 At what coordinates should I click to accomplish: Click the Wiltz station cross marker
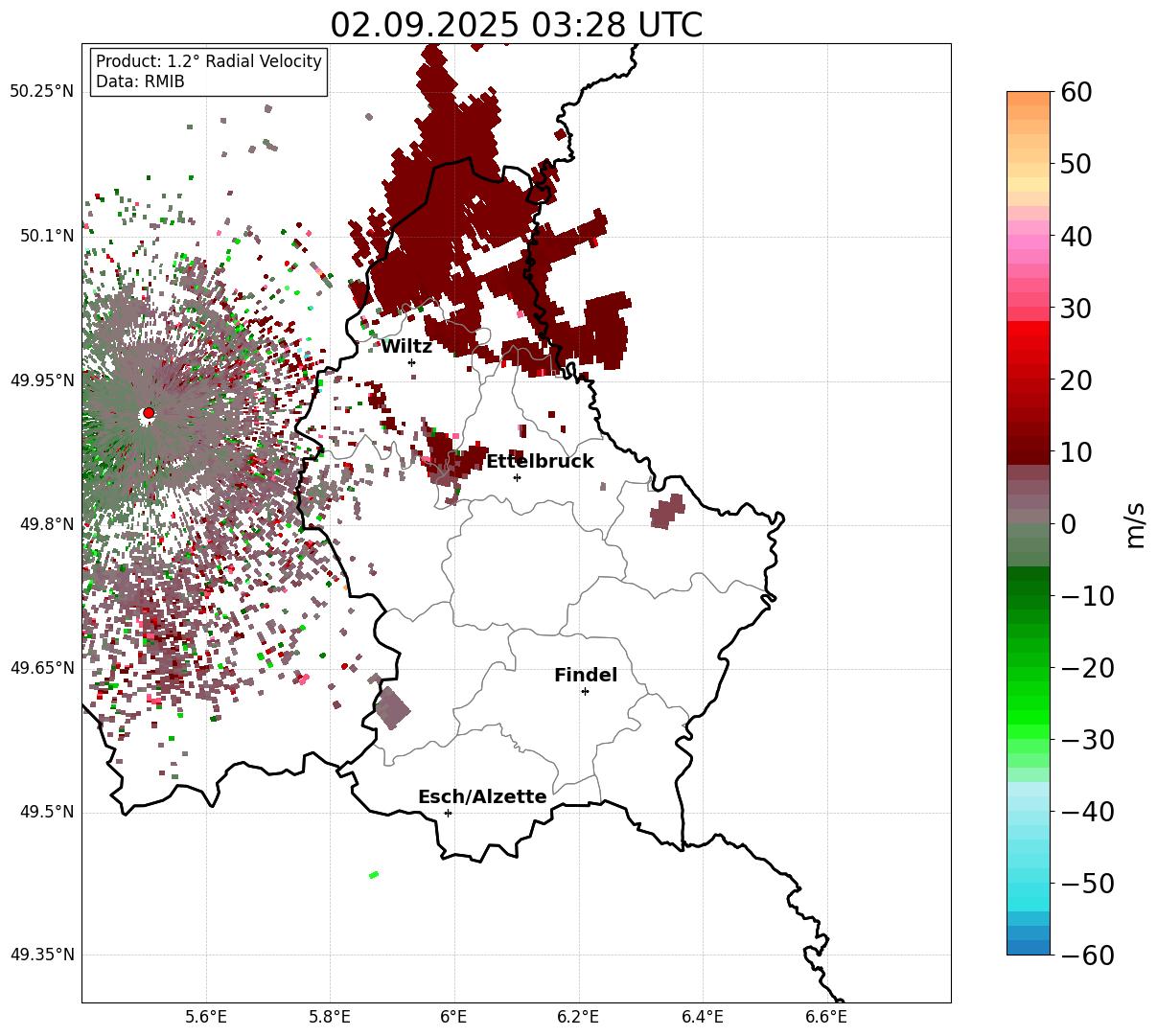[411, 362]
